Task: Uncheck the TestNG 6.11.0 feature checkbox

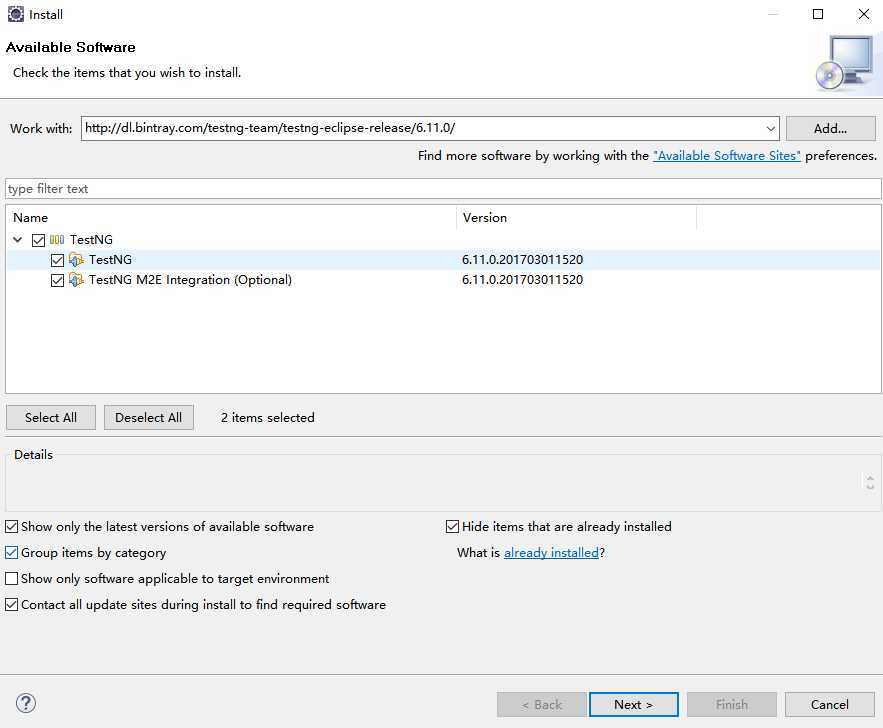Action: tap(57, 260)
